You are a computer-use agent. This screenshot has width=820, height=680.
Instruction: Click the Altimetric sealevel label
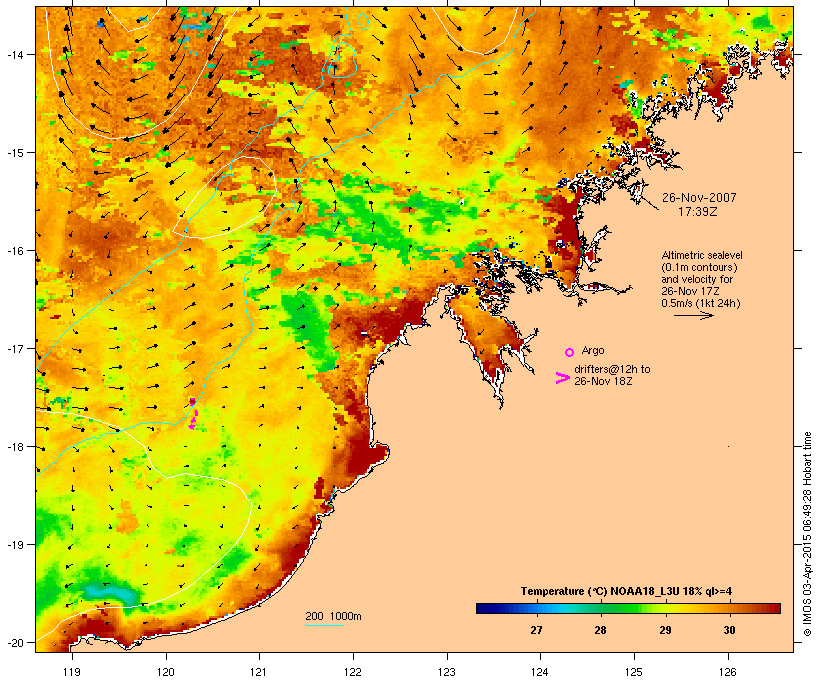click(702, 255)
